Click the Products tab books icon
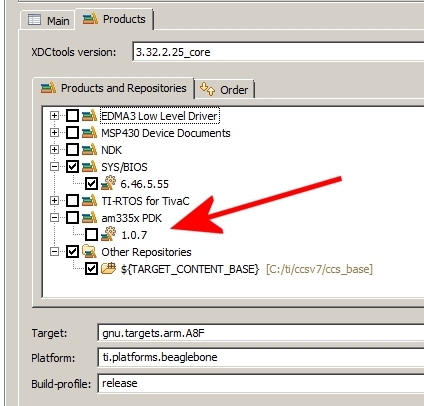The image size is (424, 406). click(90, 19)
